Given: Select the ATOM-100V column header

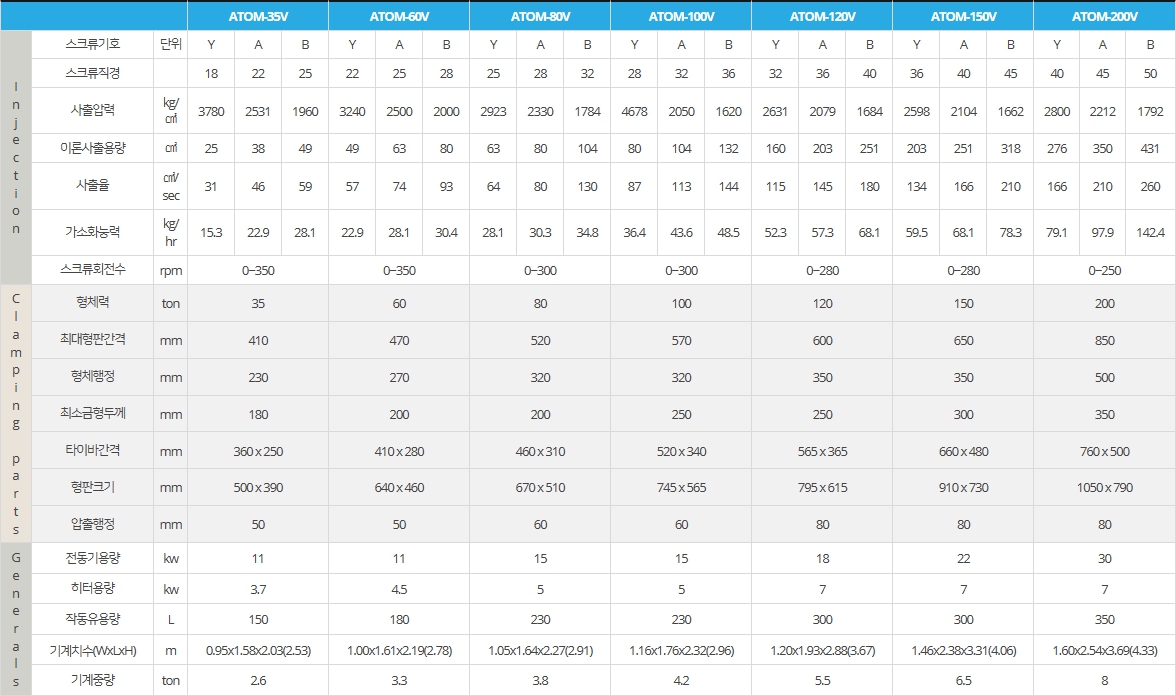Looking at the screenshot, I should [x=681, y=16].
